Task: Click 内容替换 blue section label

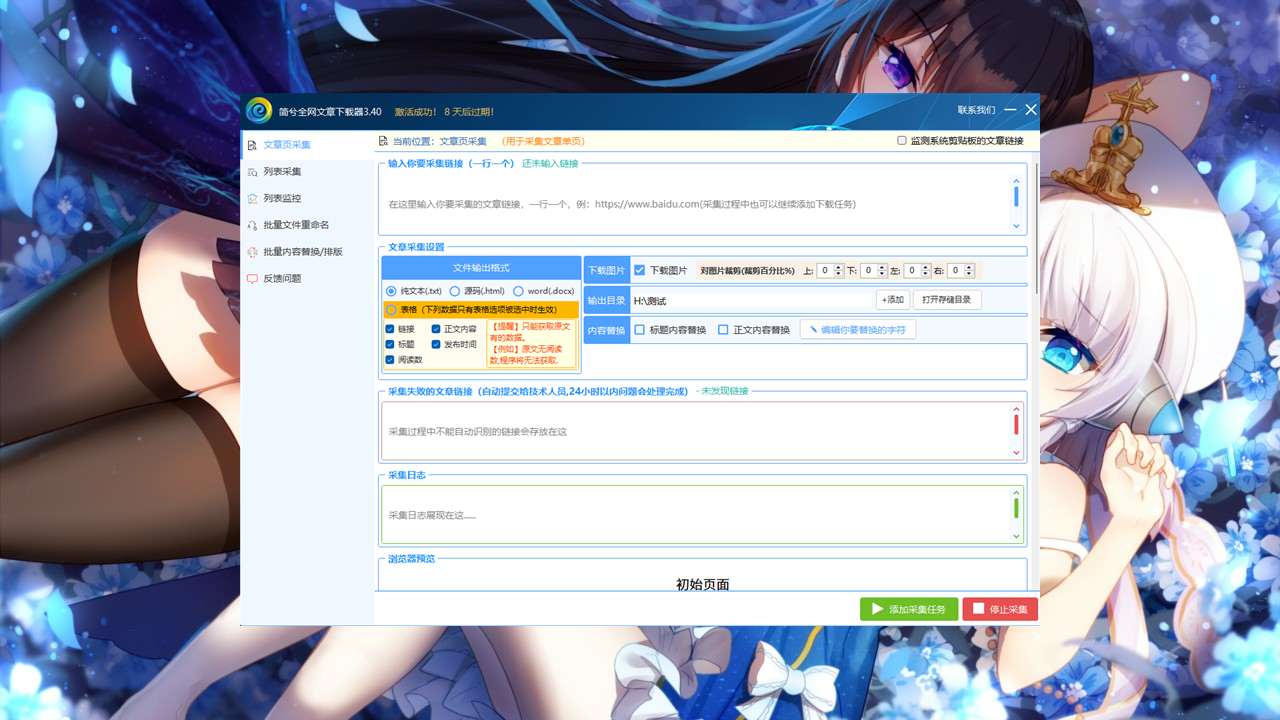Action: (607, 330)
